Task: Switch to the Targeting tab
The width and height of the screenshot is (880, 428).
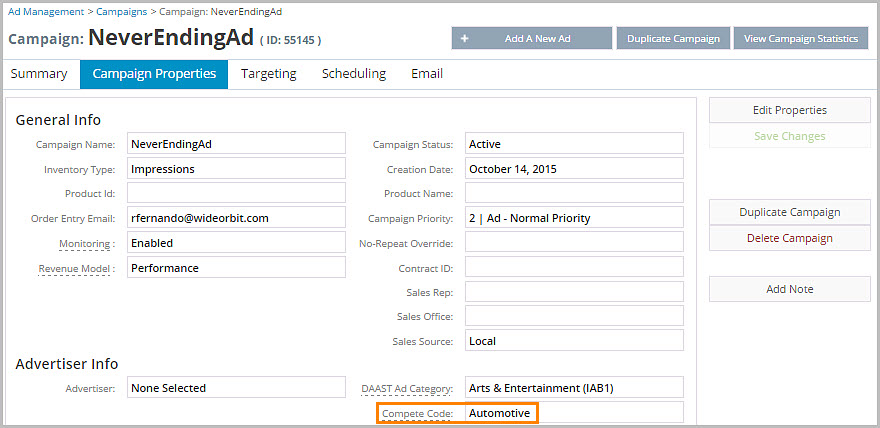Action: click(x=268, y=74)
